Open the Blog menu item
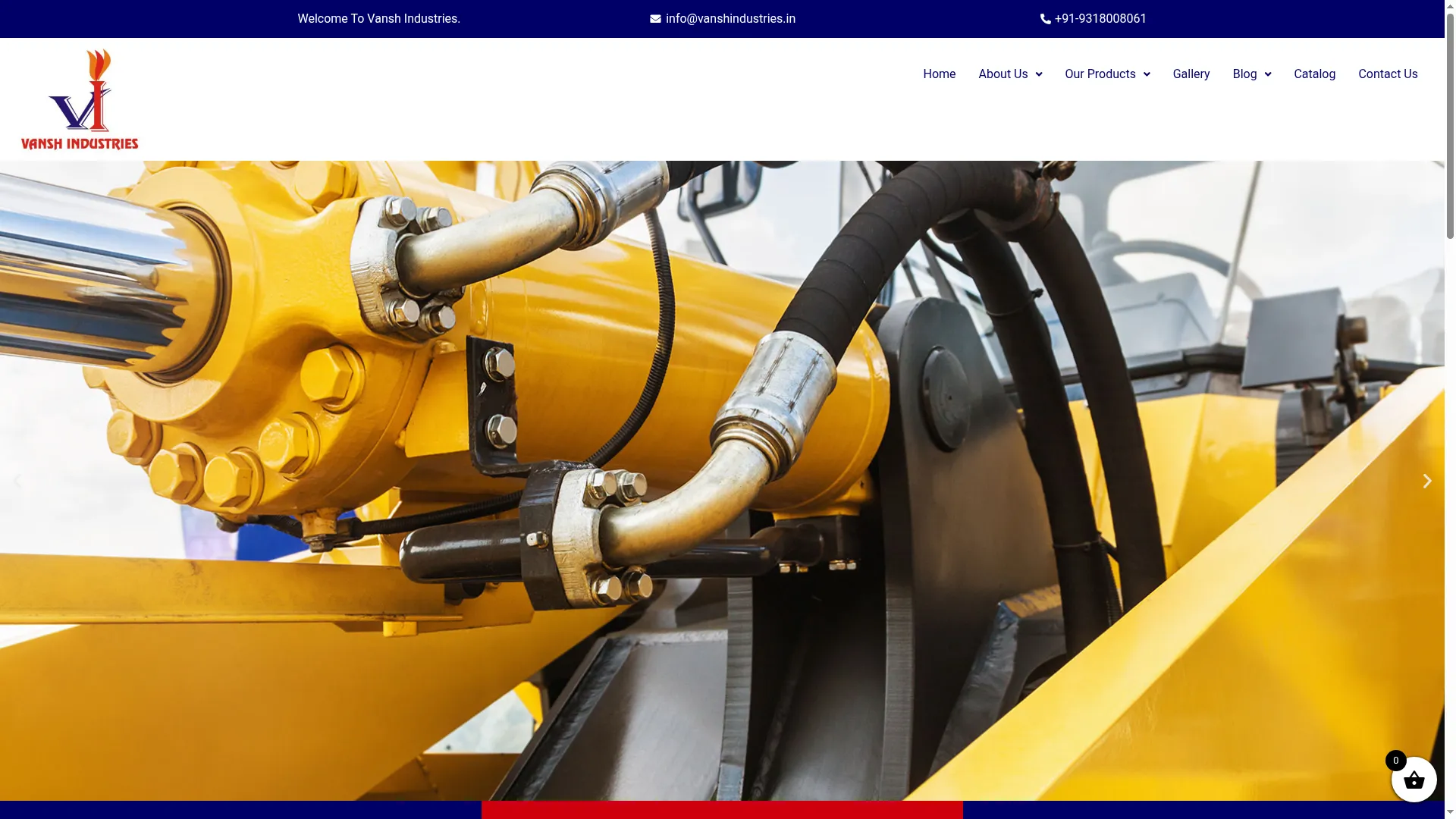1456x819 pixels. 1244,74
